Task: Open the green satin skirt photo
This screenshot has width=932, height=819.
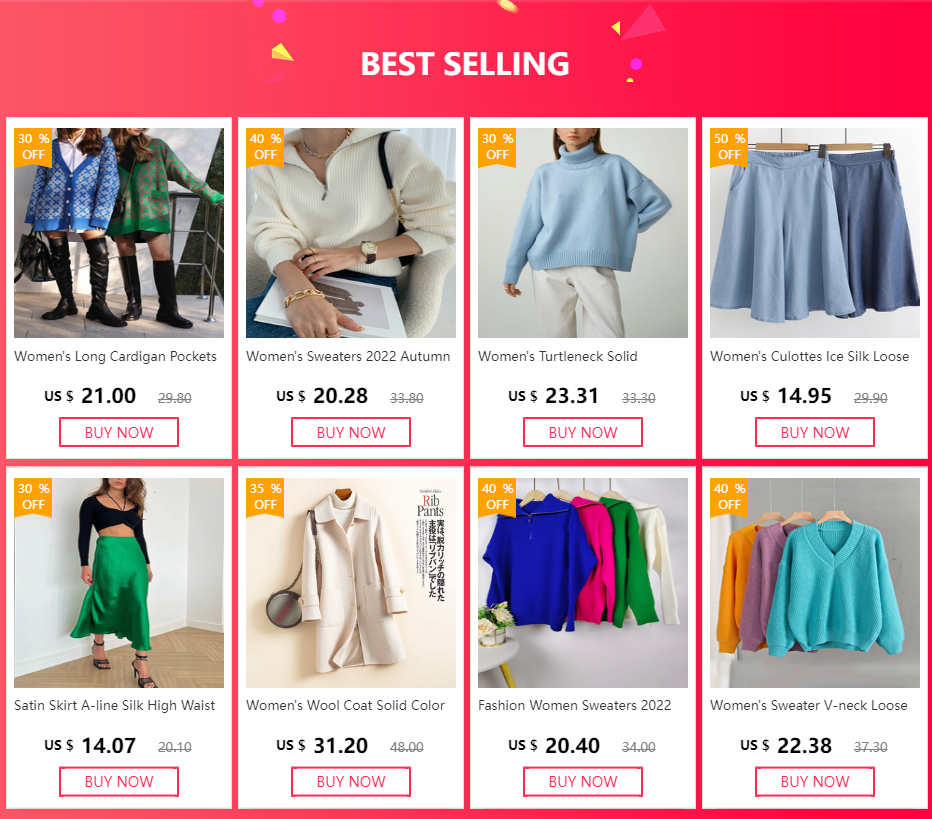Action: tap(119, 583)
